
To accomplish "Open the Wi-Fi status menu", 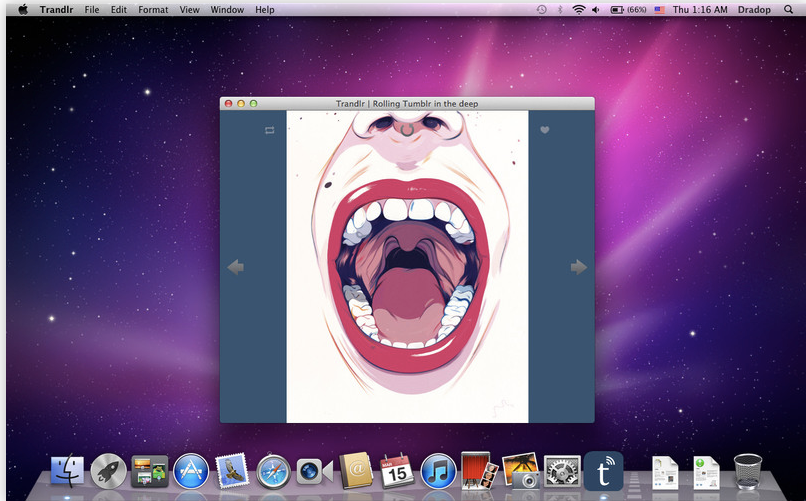I will pos(579,9).
